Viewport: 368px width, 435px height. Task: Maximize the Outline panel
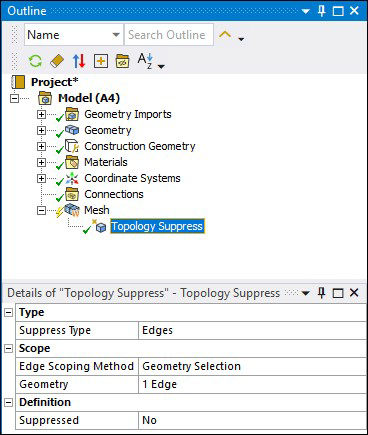click(338, 11)
